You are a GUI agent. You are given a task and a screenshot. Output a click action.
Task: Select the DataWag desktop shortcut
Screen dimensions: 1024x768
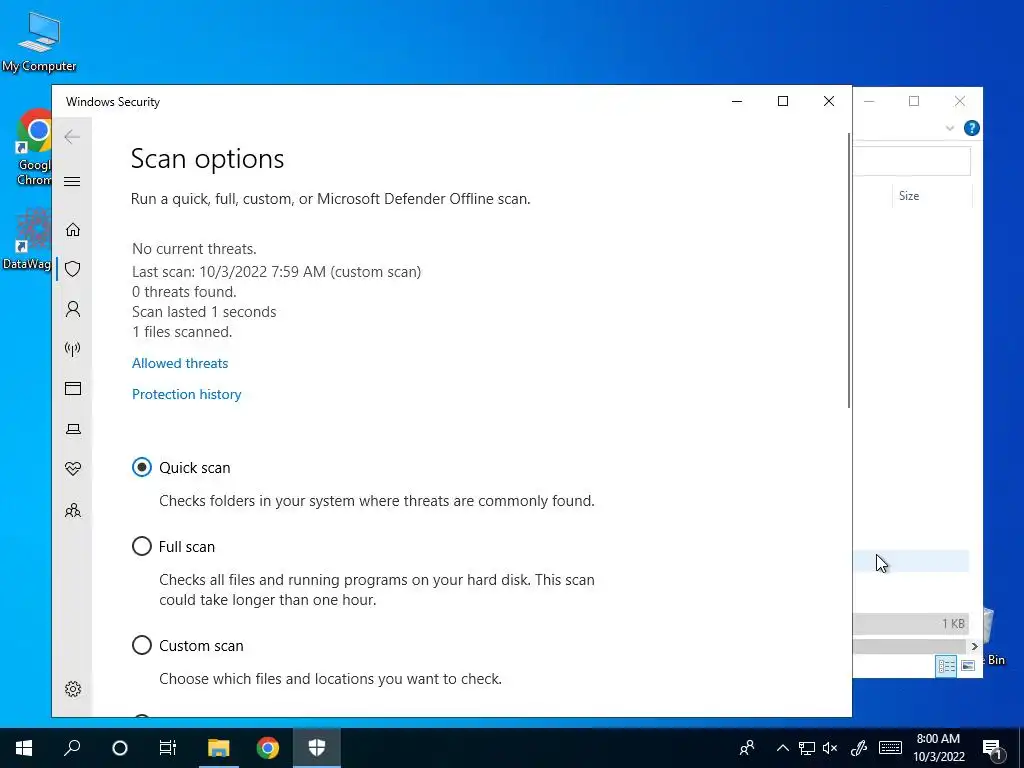pos(27,239)
